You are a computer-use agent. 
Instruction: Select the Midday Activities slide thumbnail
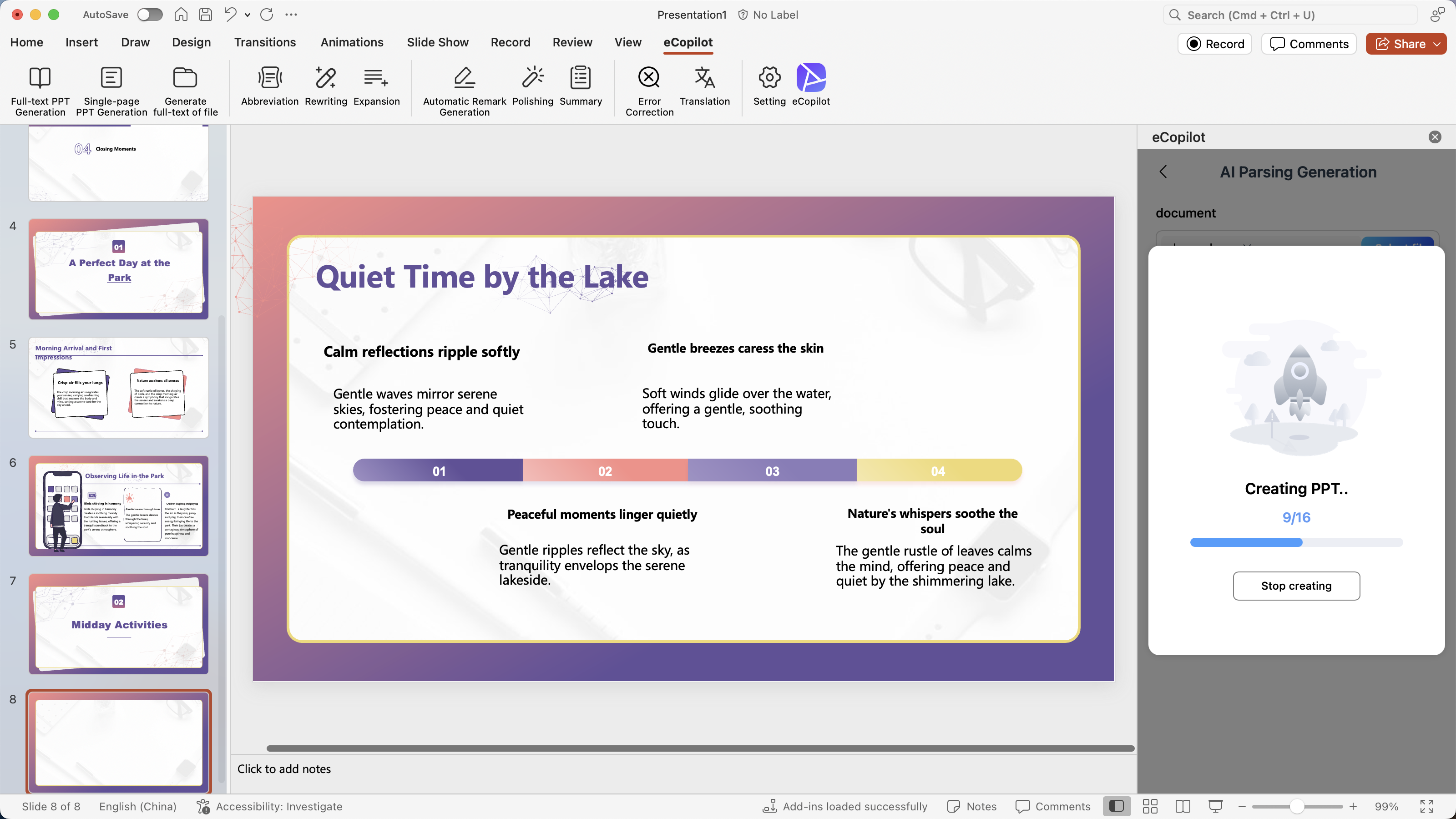coord(119,624)
